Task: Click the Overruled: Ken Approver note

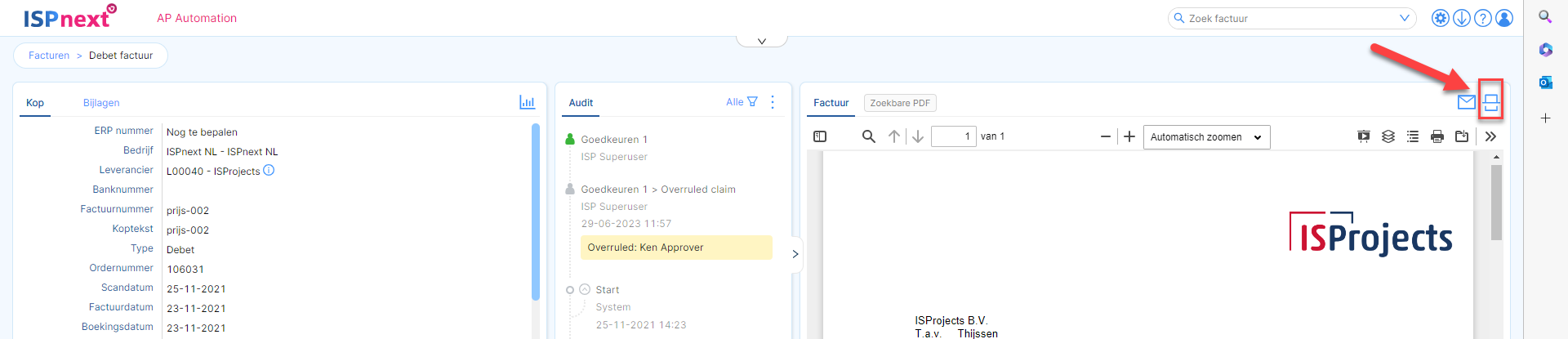Action: click(x=676, y=248)
